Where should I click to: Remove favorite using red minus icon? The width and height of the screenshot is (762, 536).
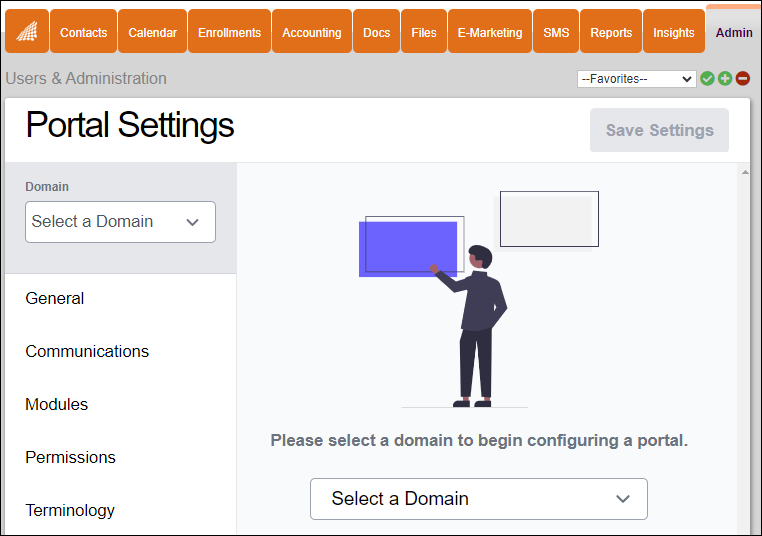[x=742, y=79]
